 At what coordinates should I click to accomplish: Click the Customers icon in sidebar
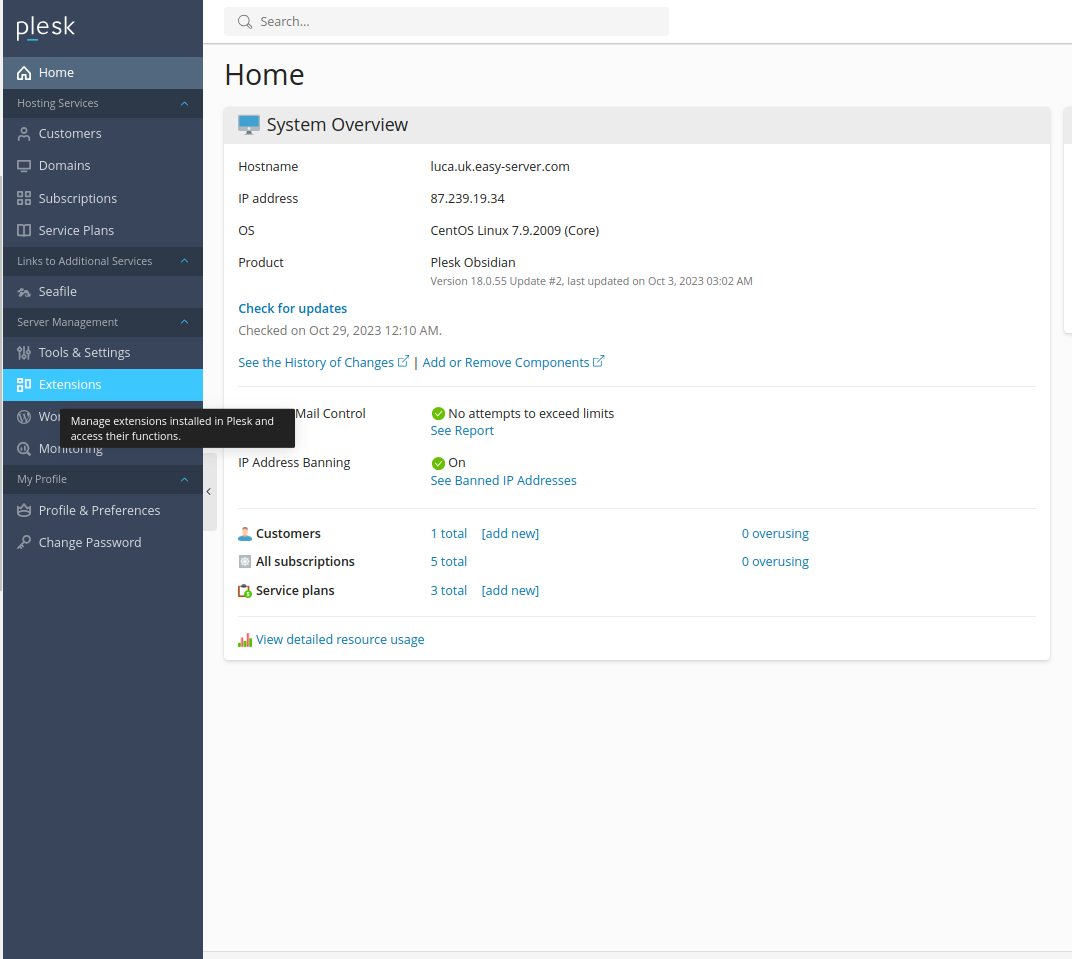tap(24, 134)
